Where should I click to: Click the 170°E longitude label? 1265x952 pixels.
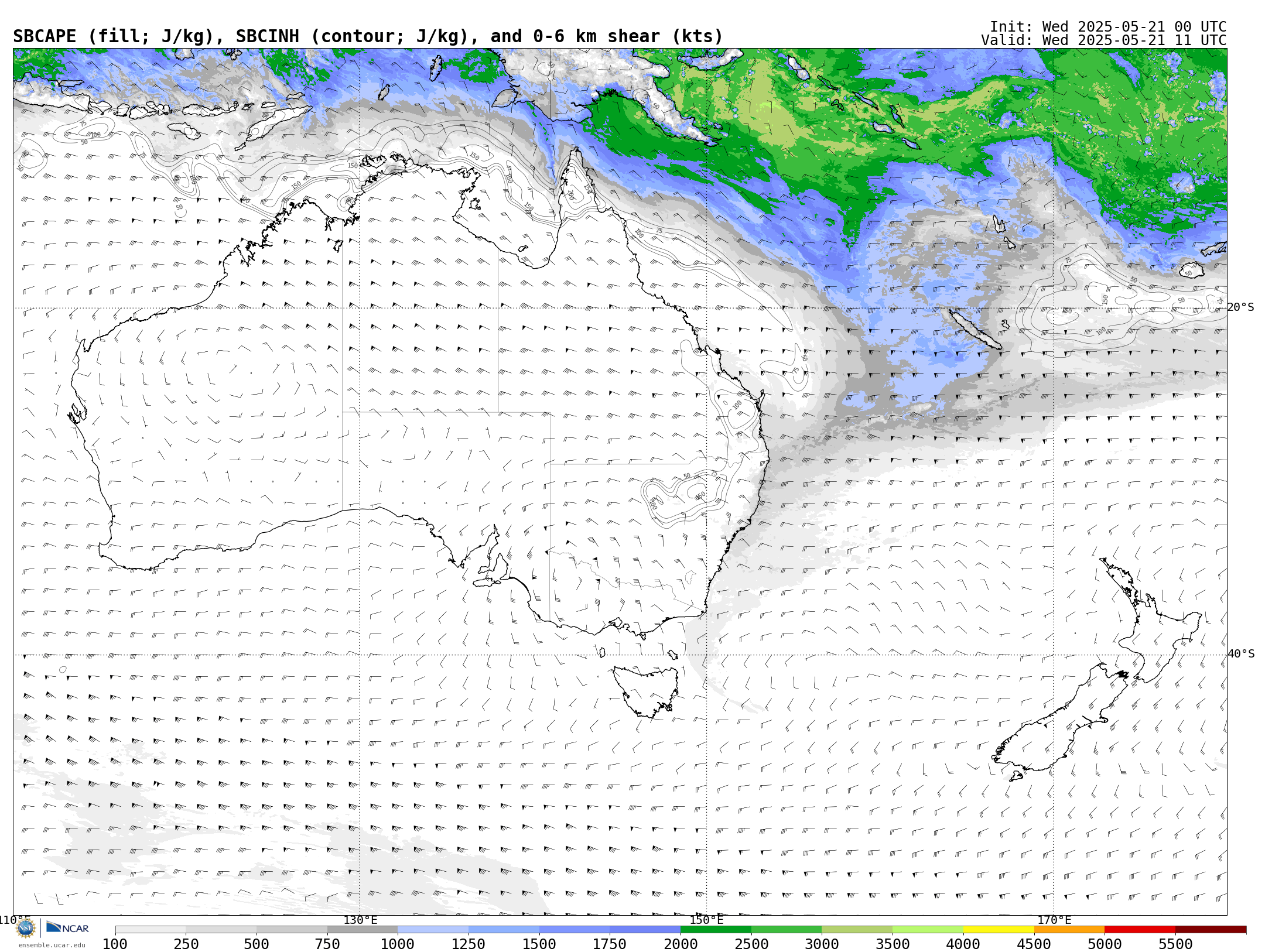pos(1054,920)
